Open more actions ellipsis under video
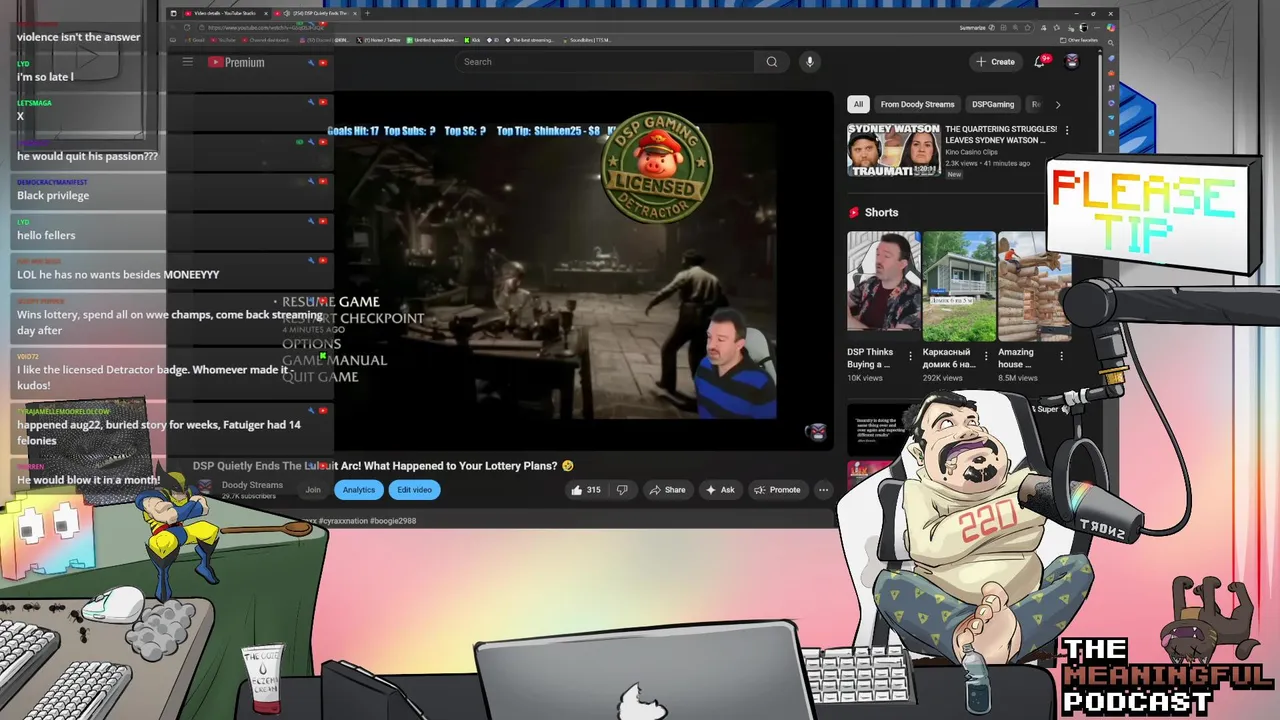This screenshot has width=1280, height=720. (823, 490)
